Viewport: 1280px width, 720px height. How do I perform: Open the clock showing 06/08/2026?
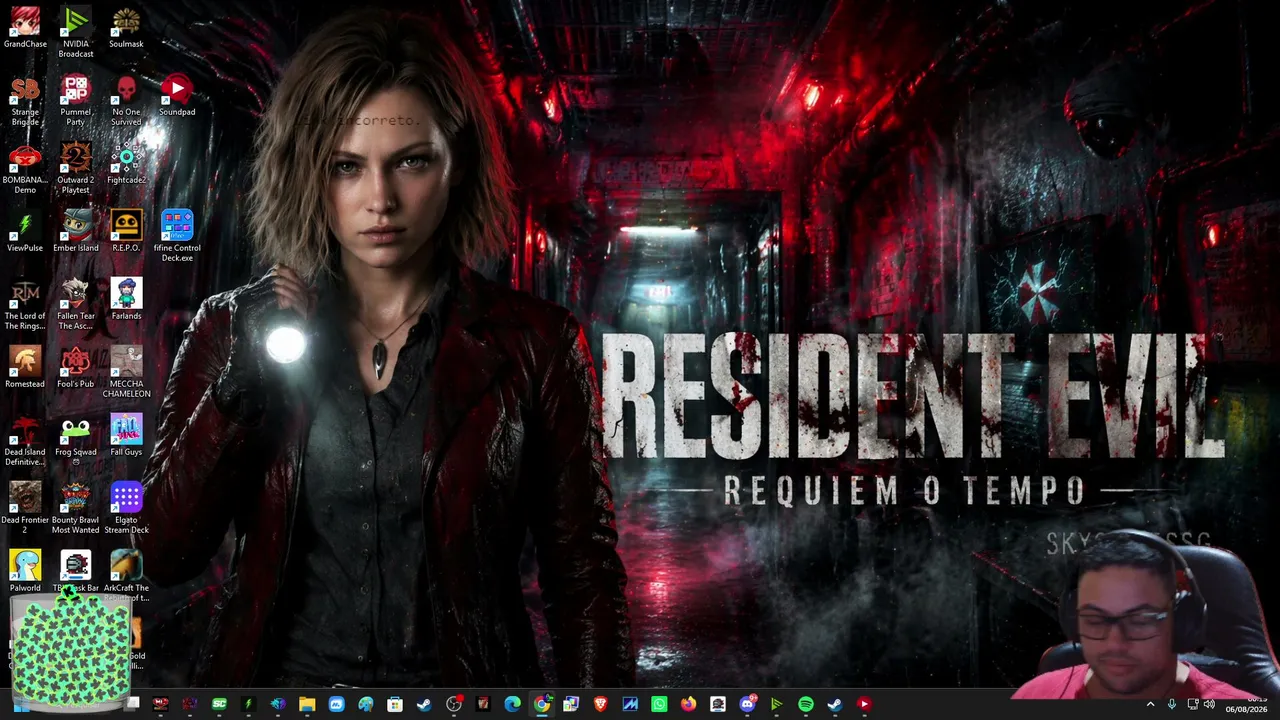tap(1246, 704)
